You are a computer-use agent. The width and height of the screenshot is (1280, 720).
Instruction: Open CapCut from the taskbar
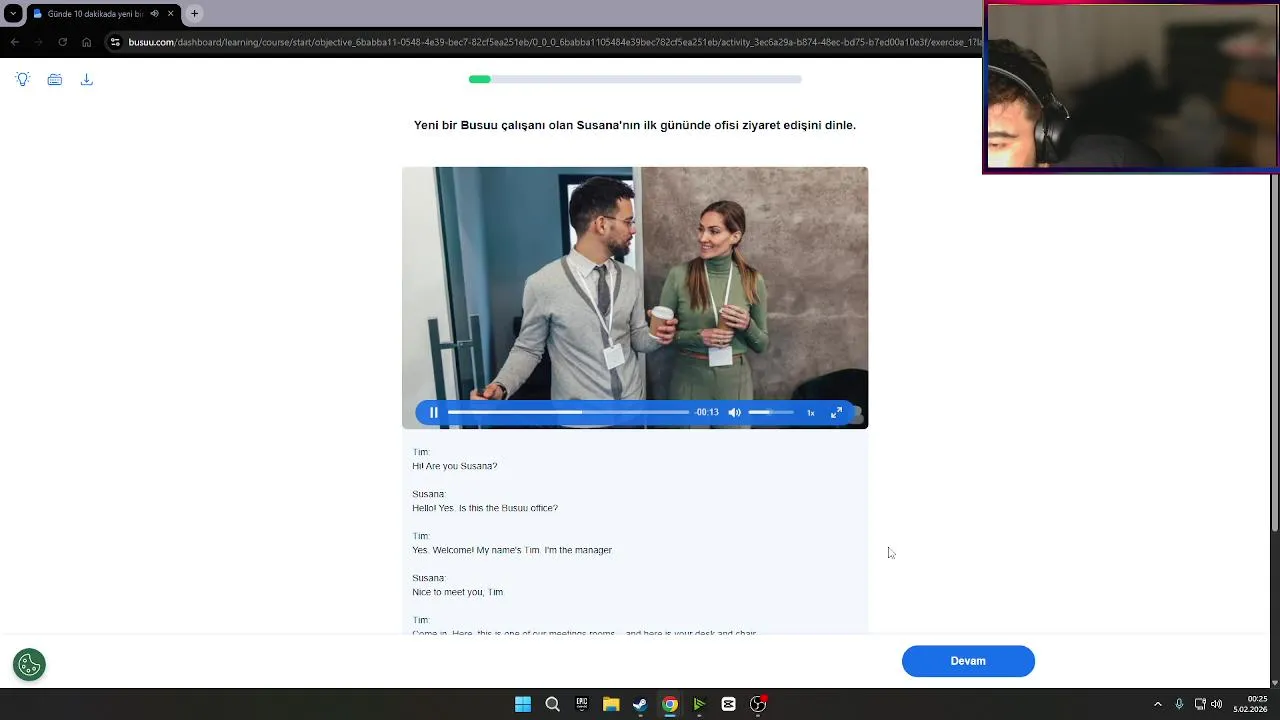point(728,704)
